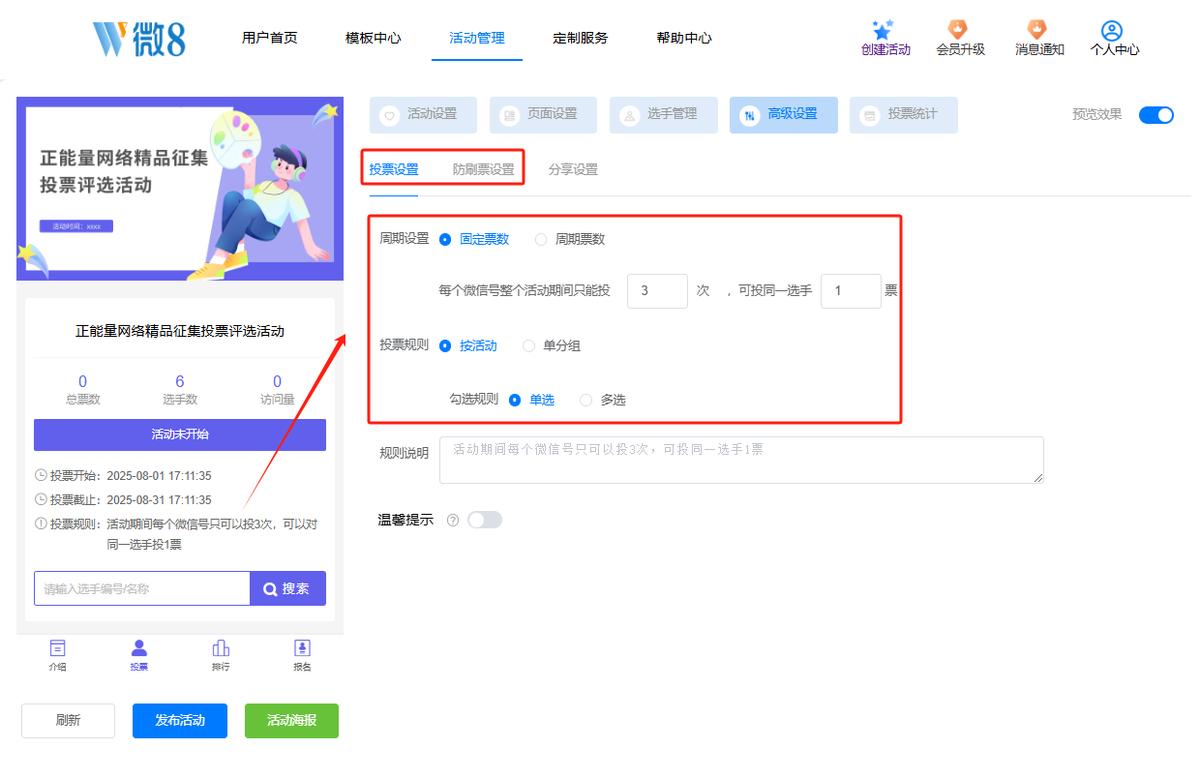The height and width of the screenshot is (777, 1200).
Task: Click the 会员升级 badge icon
Action: (x=958, y=30)
